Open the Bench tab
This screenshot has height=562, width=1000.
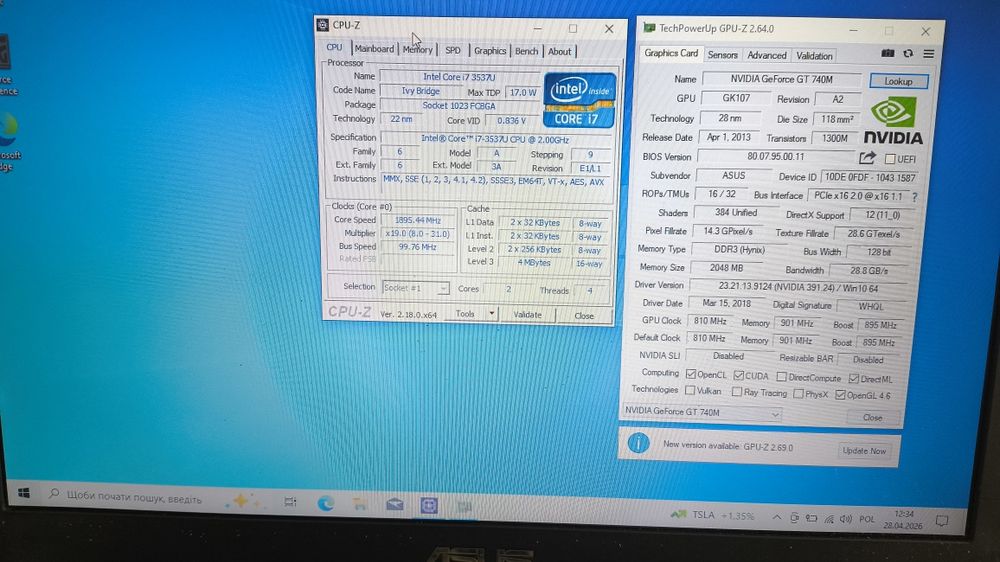527,52
